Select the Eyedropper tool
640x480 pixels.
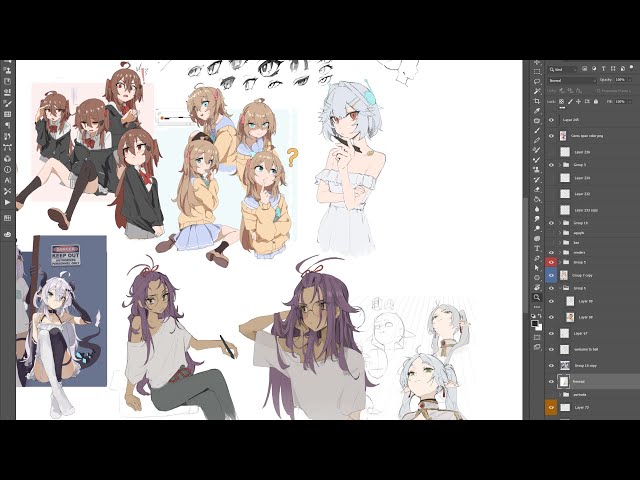537,111
